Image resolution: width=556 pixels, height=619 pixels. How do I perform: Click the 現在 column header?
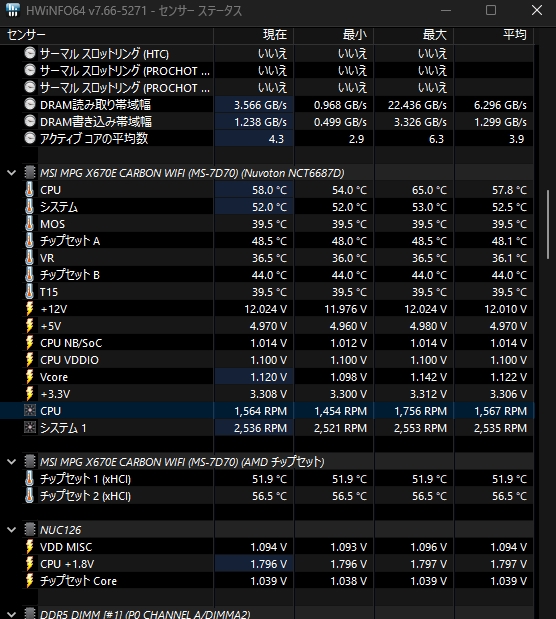254,35
